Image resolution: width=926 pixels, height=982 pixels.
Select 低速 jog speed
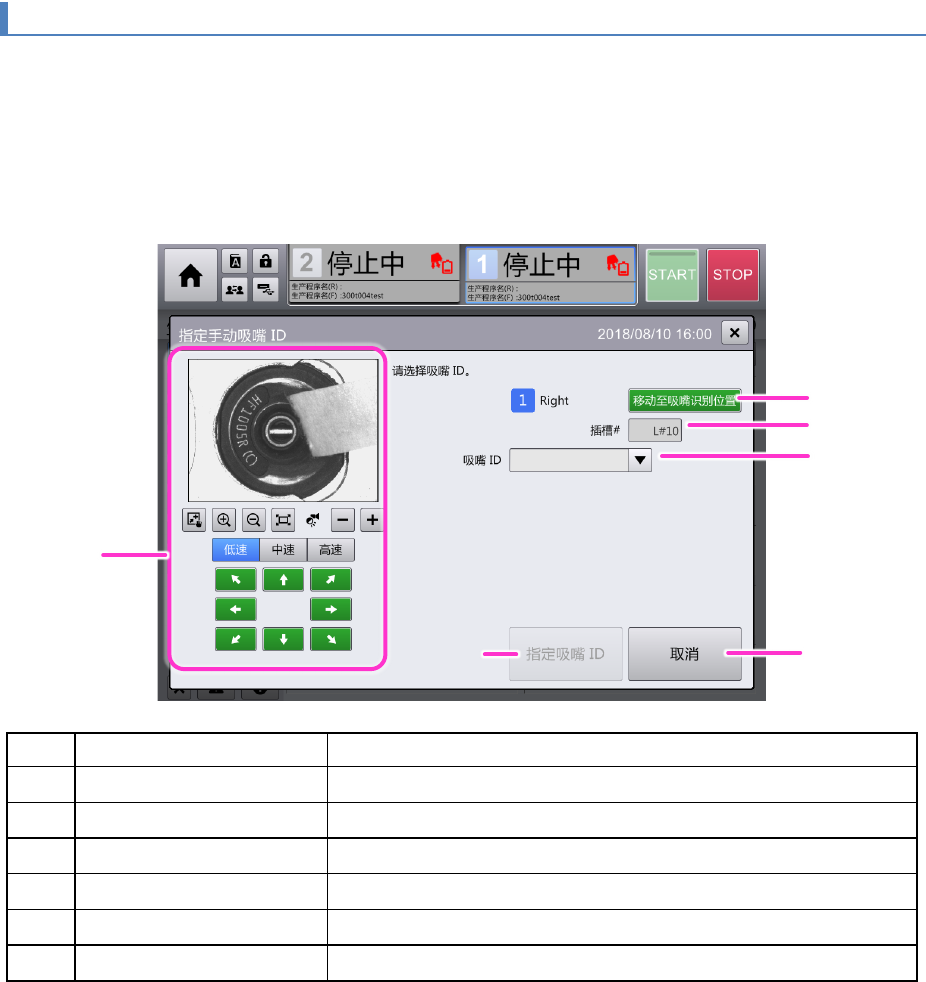(235, 550)
